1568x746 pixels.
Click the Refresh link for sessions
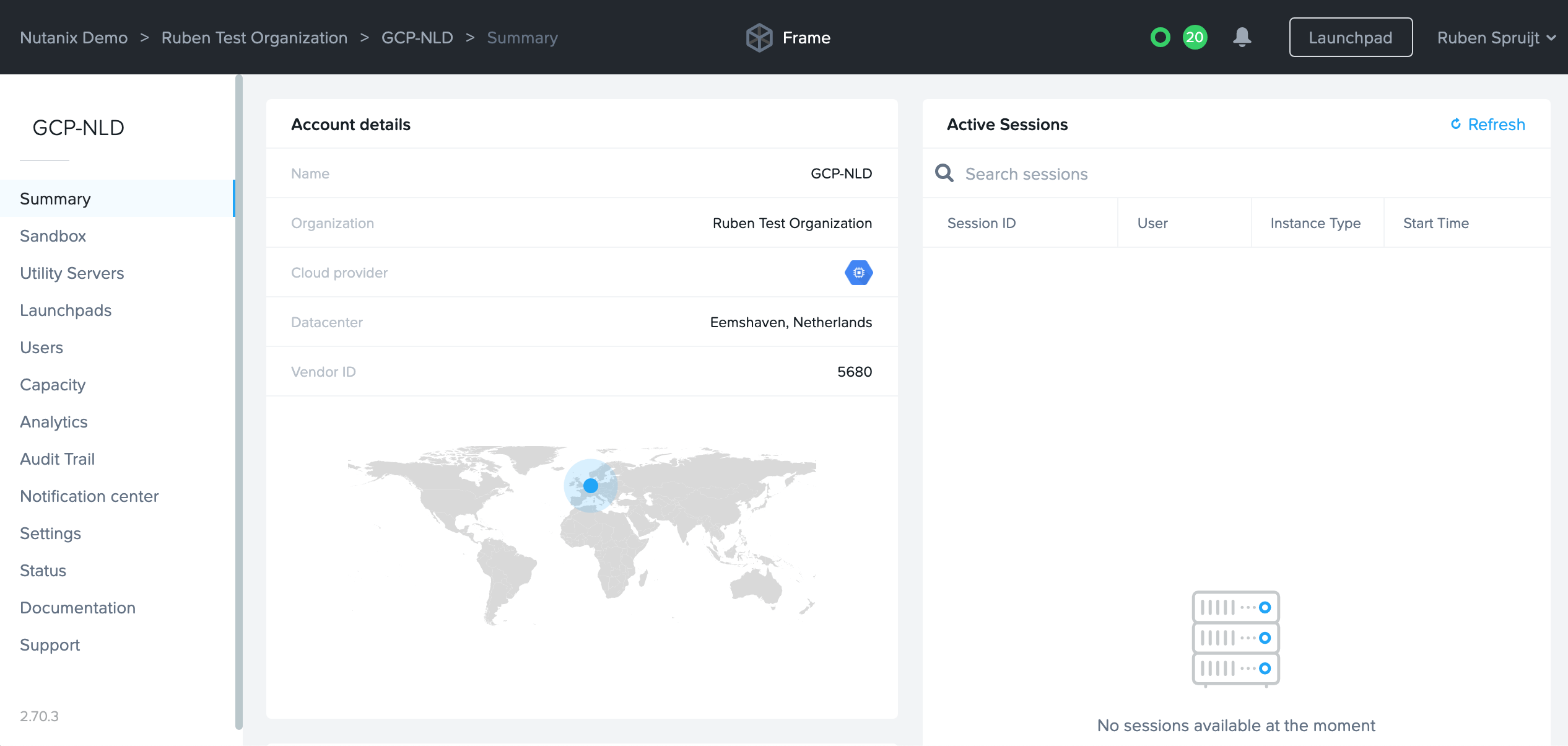coord(1490,124)
